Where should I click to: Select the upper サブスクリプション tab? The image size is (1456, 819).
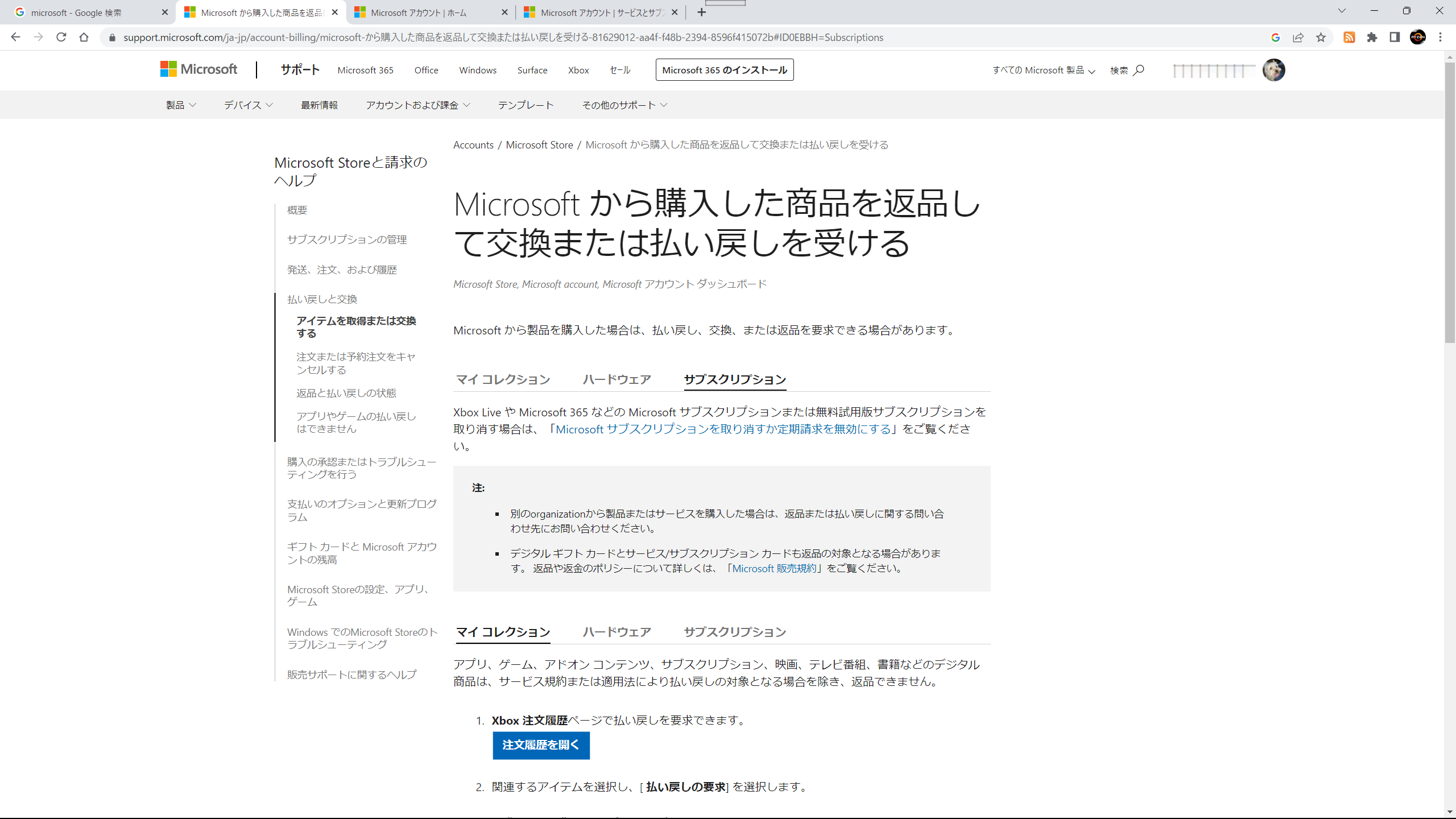coord(735,379)
